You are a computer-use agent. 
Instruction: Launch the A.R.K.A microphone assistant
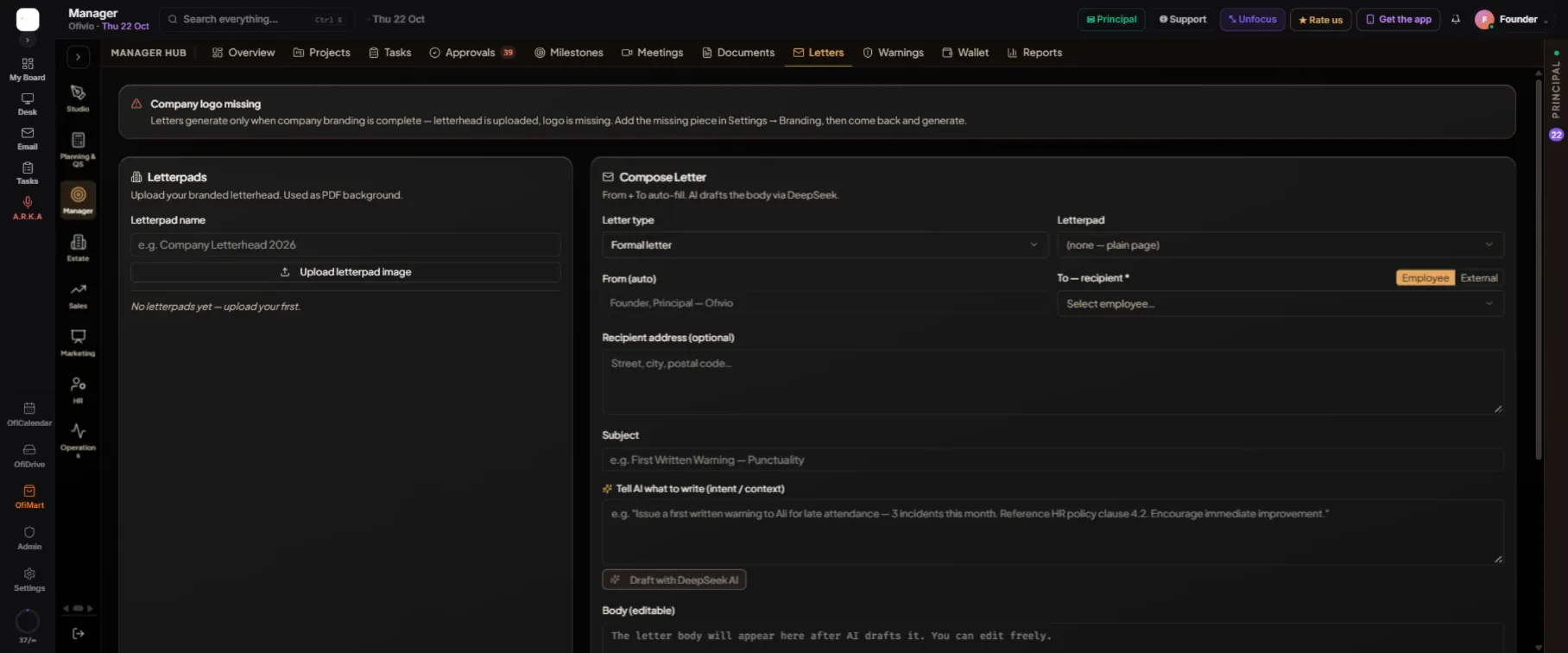[28, 208]
